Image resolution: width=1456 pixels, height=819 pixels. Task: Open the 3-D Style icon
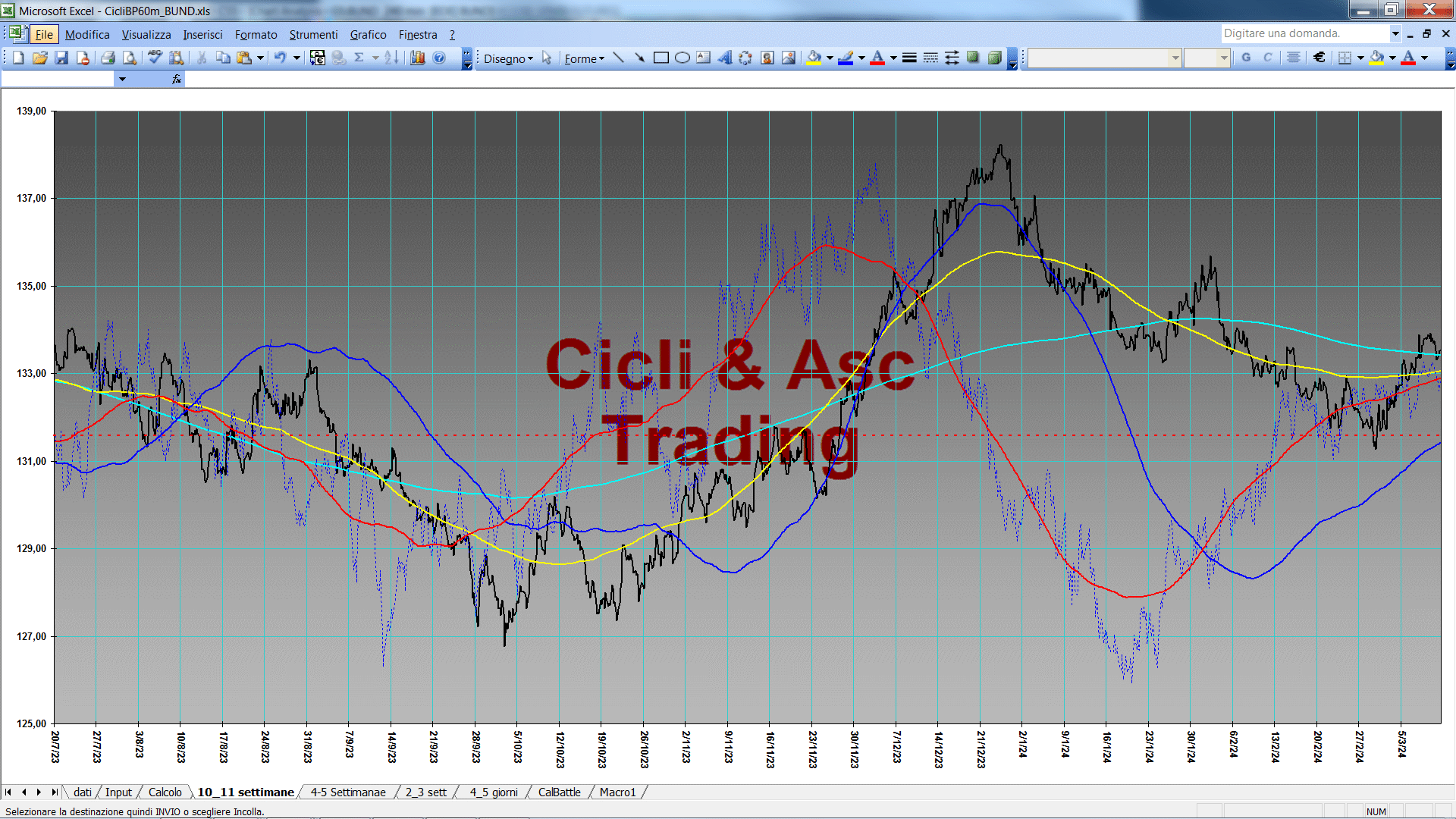click(x=995, y=58)
